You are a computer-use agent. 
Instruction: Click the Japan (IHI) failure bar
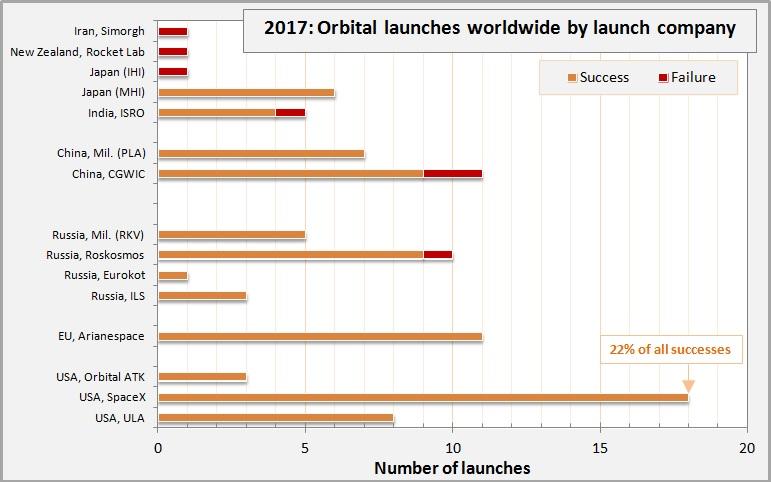[173, 72]
